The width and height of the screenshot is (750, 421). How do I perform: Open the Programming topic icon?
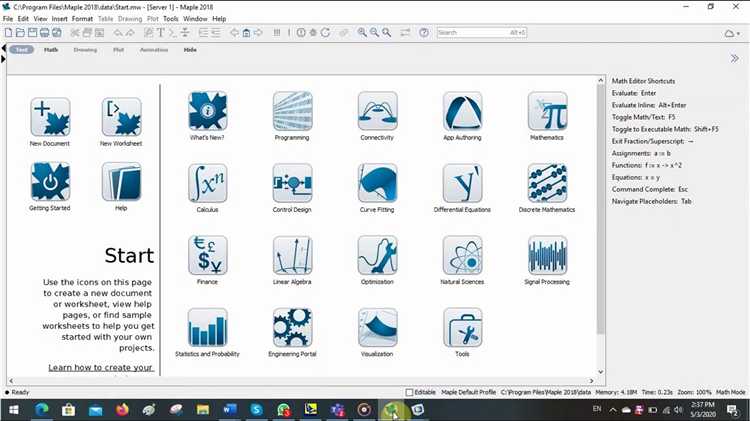292,111
